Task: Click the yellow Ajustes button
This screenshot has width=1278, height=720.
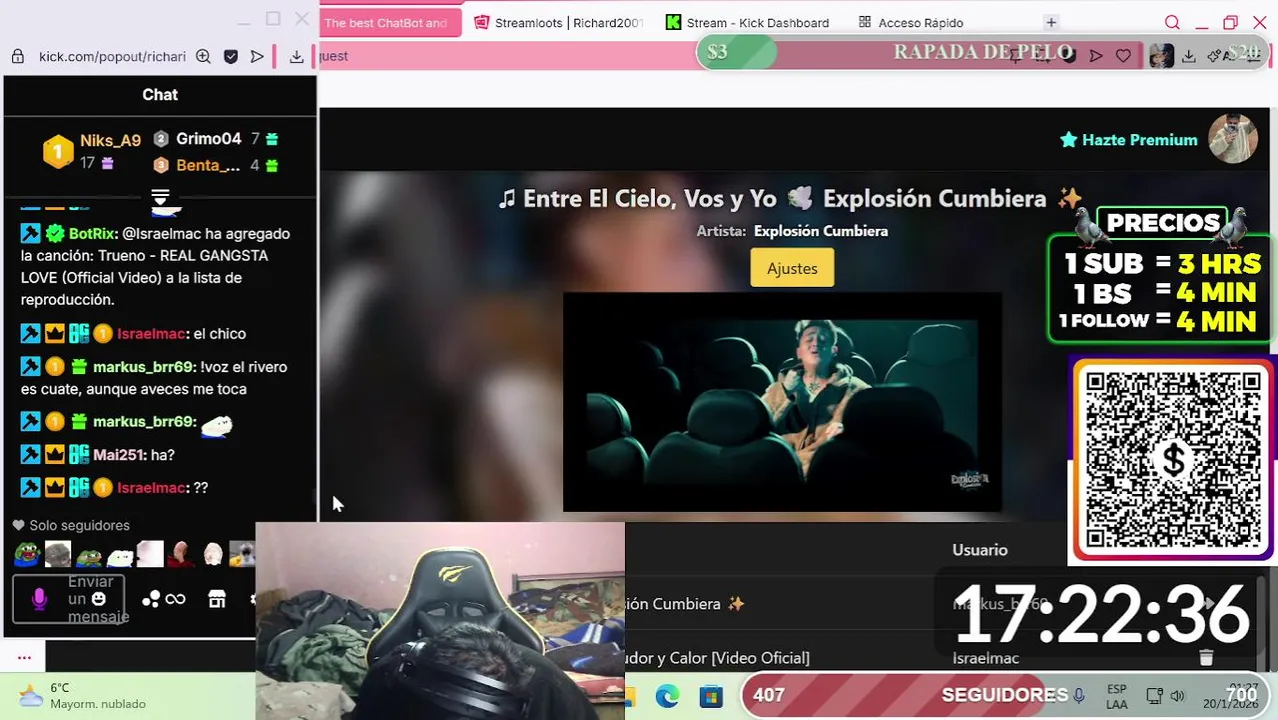Action: (792, 268)
